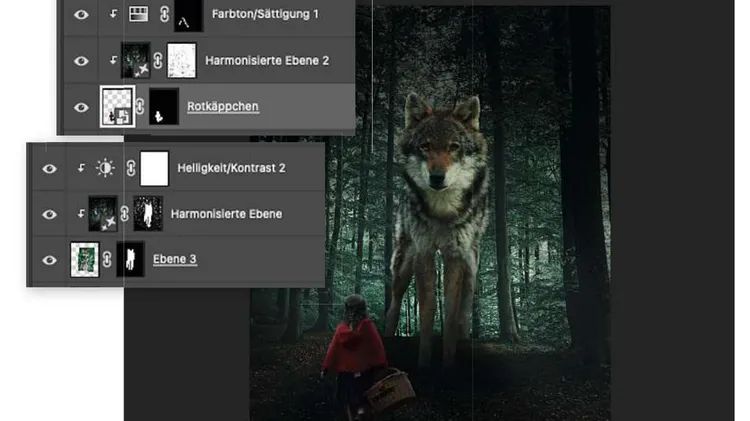Viewport: 750px width, 421px height.
Task: Click clipping arrow on Harmonisierte Ebene 2
Action: (x=108, y=61)
